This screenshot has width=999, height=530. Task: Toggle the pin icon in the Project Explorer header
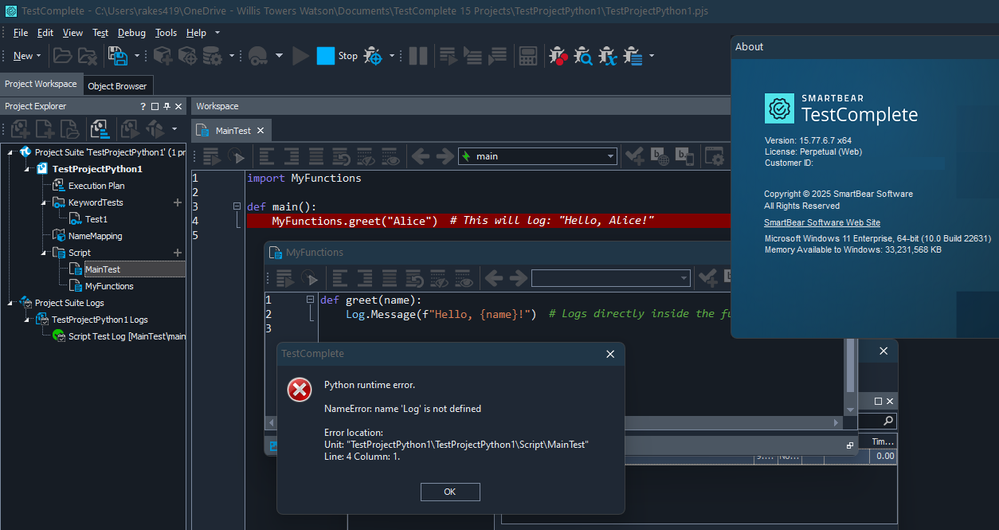coord(166,106)
